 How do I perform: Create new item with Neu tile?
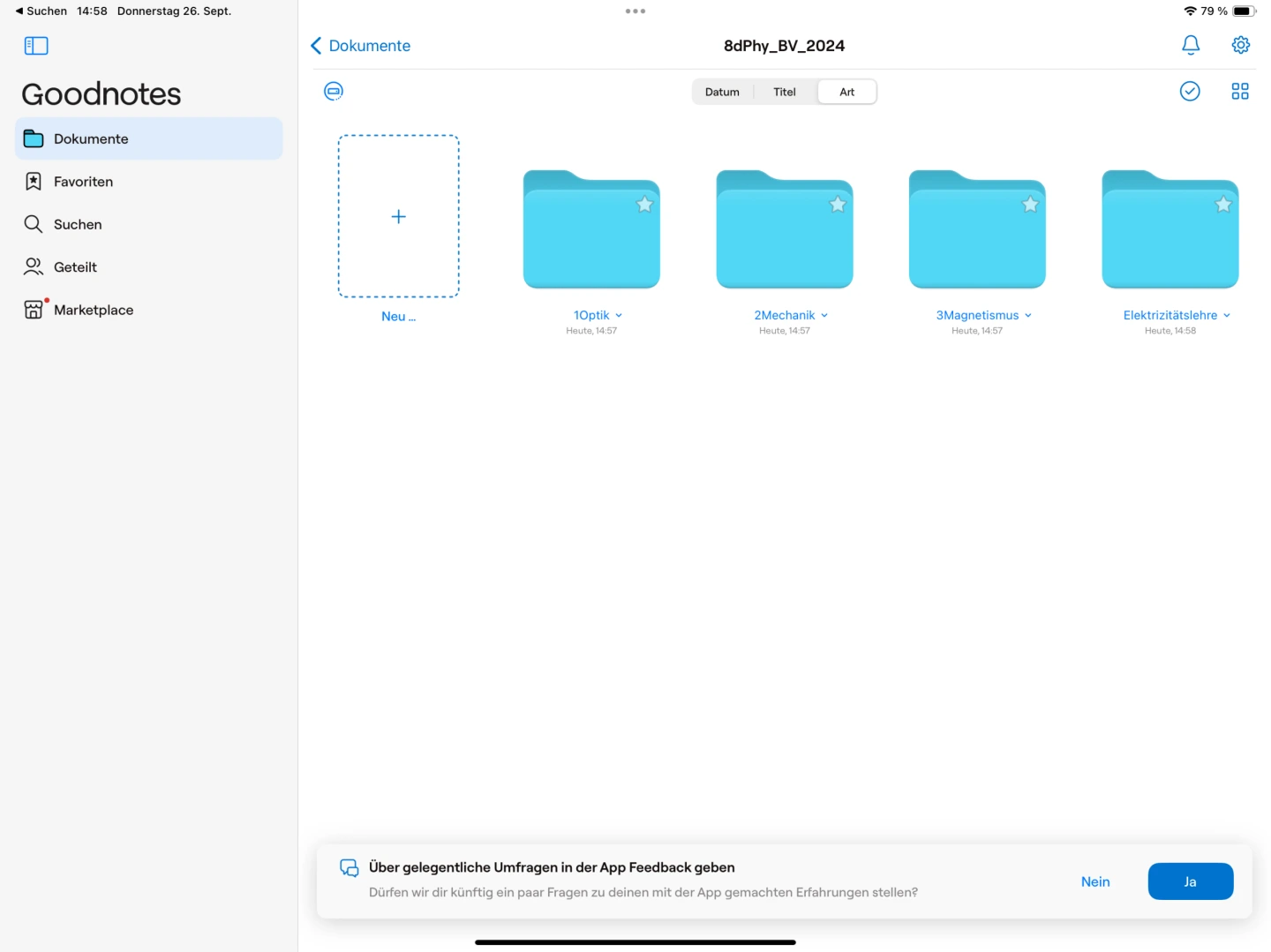pos(398,217)
